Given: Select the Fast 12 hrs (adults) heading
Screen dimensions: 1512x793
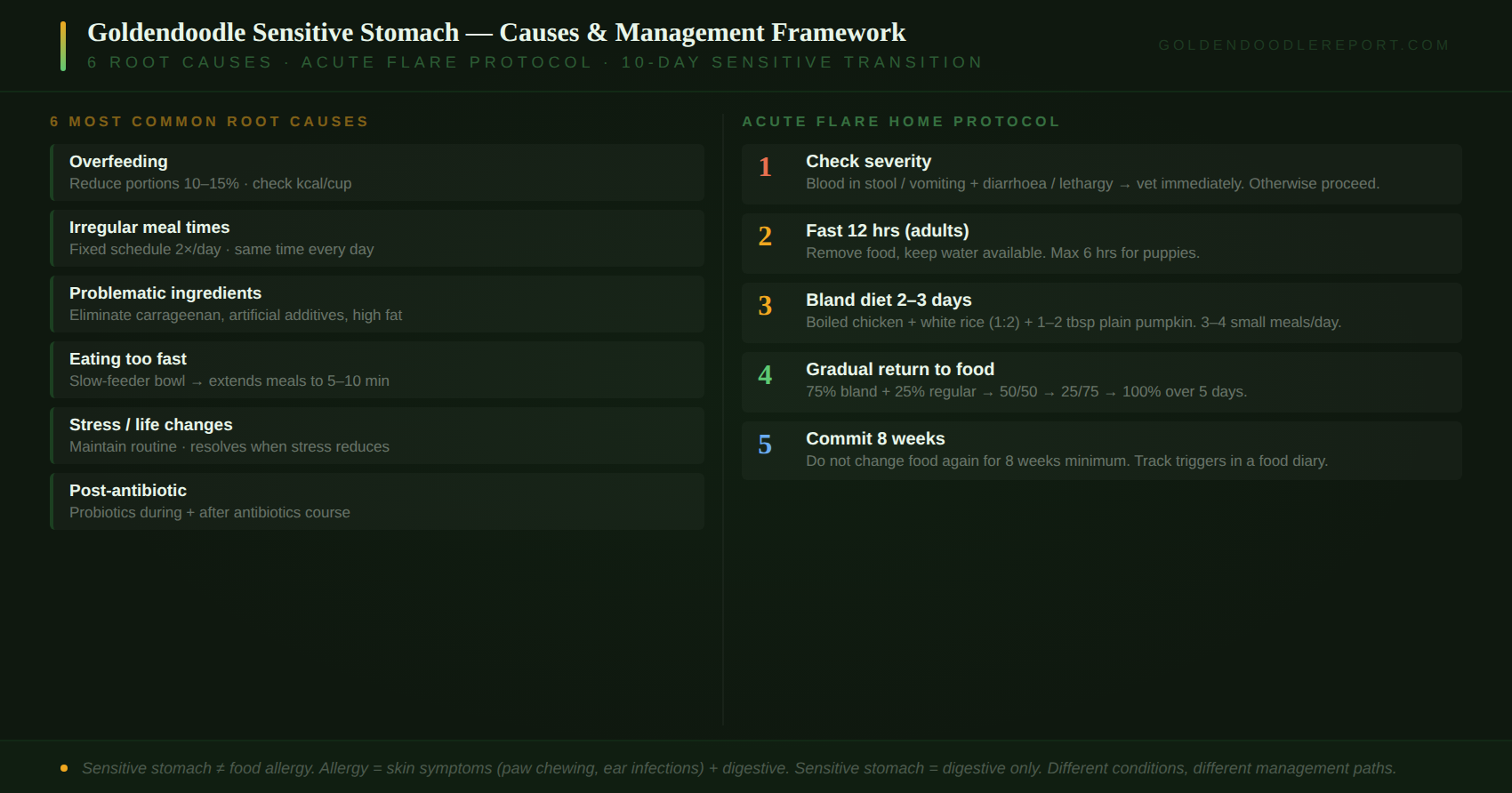Looking at the screenshot, I should pos(888,230).
